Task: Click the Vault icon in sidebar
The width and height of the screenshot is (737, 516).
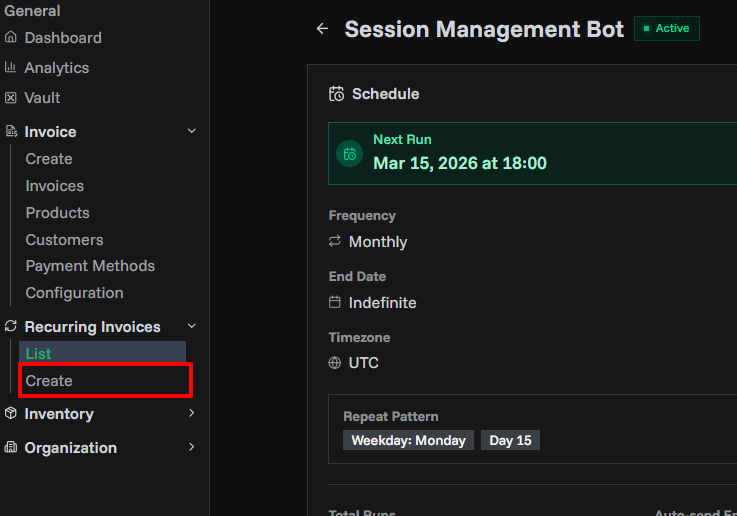Action: pos(11,98)
